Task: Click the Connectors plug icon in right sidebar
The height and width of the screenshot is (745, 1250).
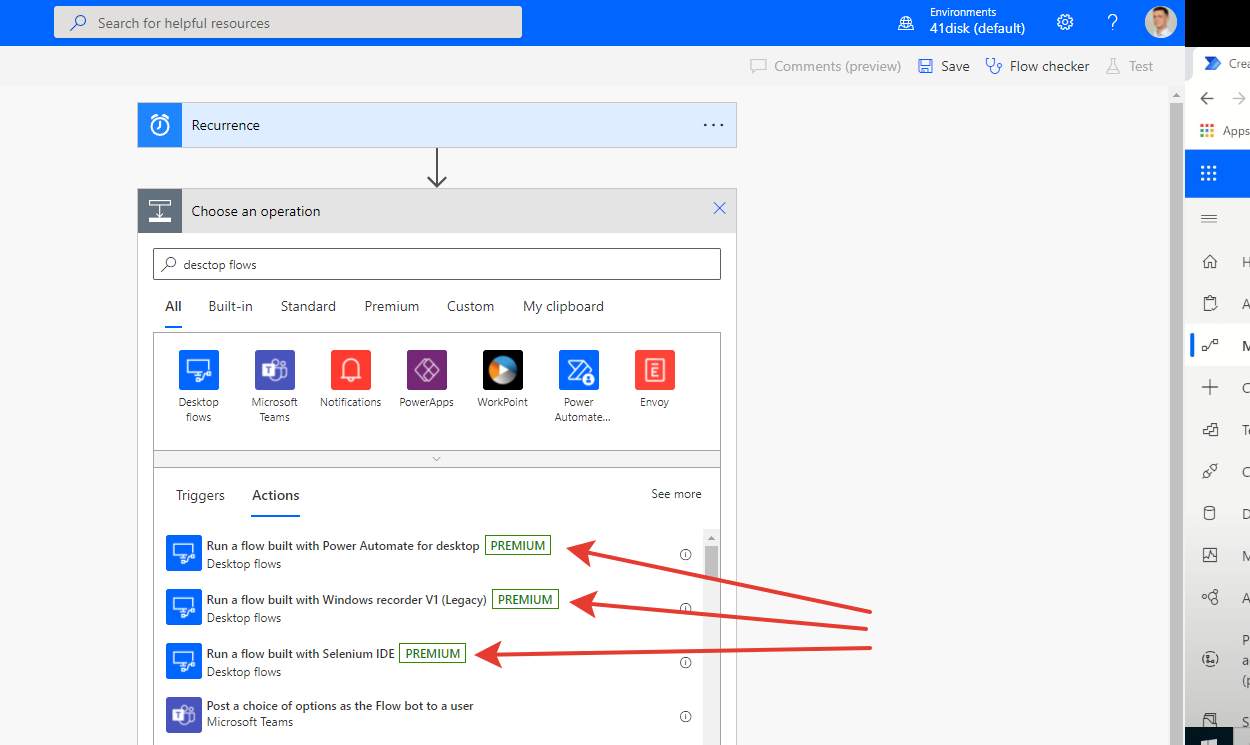Action: [x=1210, y=472]
